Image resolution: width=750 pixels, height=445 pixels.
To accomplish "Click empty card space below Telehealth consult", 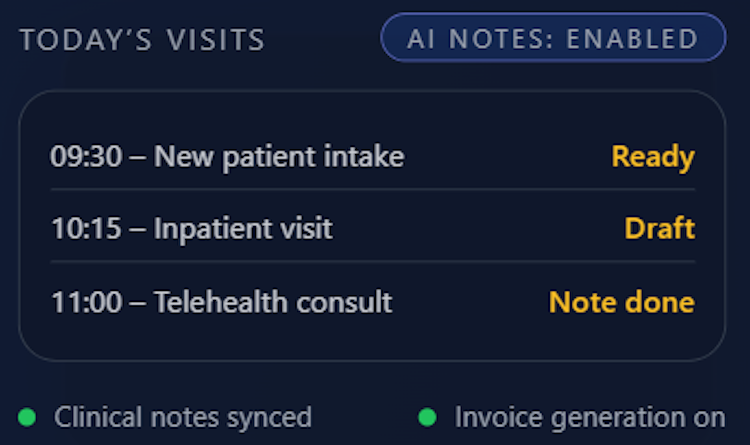I will click(372, 339).
